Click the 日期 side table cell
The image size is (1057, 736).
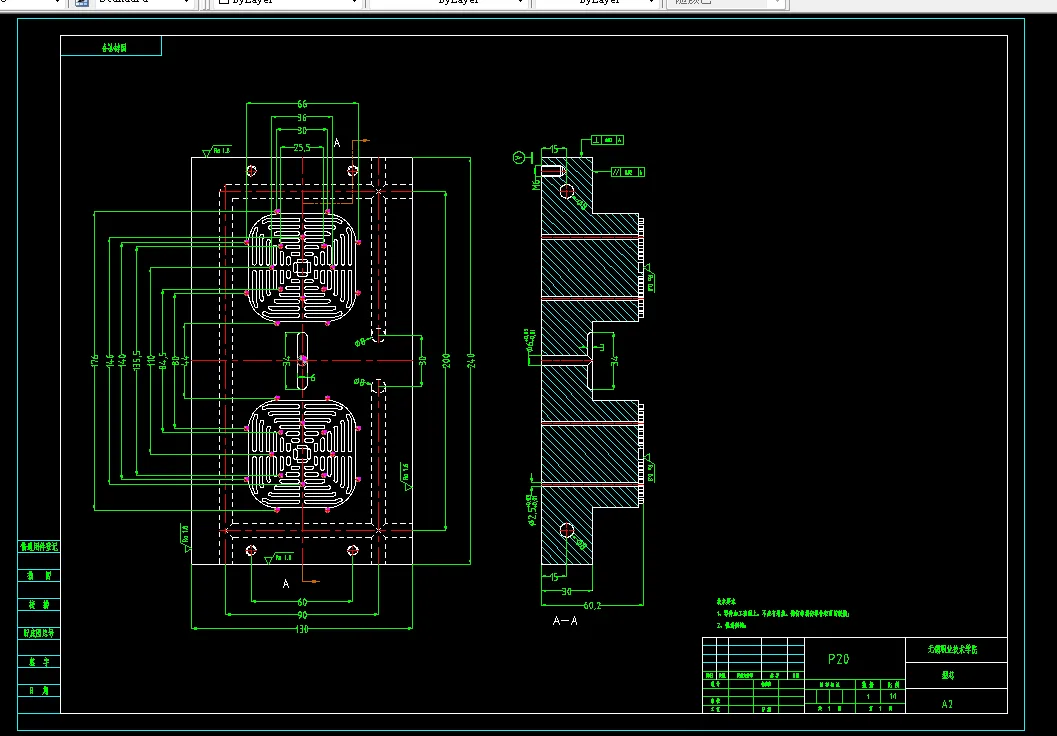pos(39,691)
